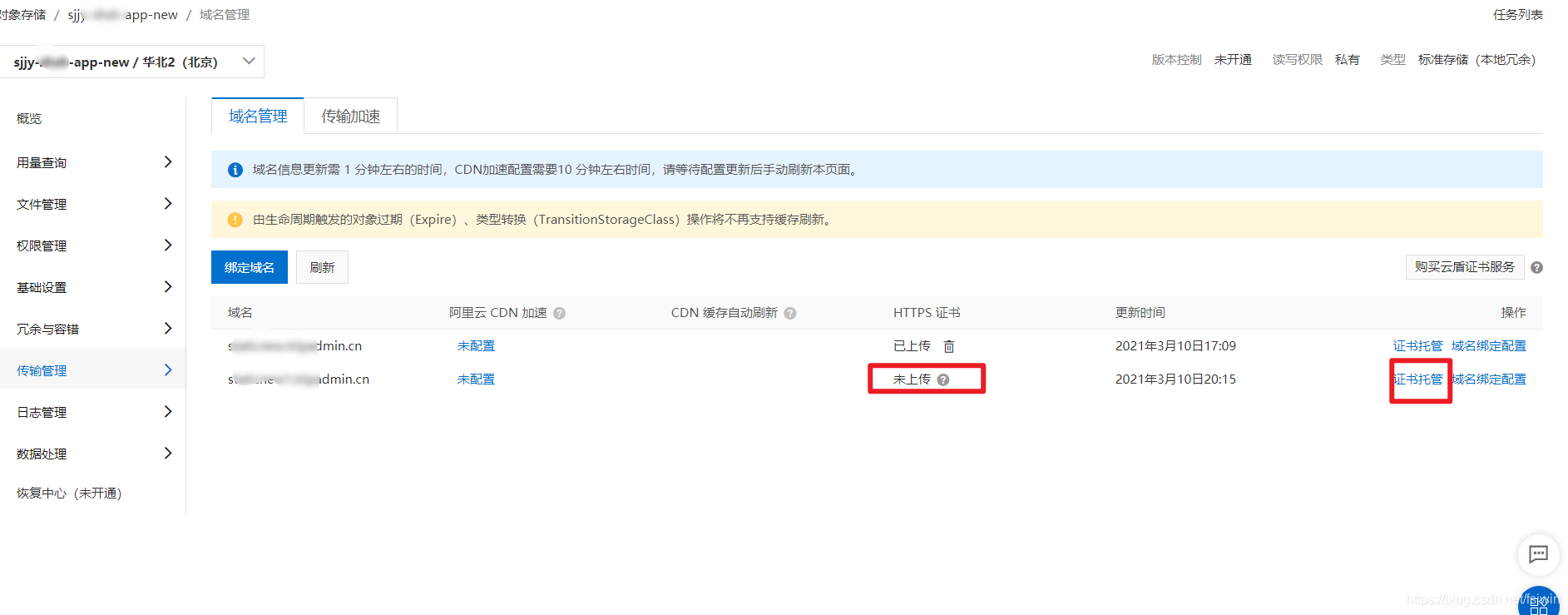This screenshot has height=615, width=1568.
Task: Click 域名绑定配置 in the 20:15 row
Action: [1489, 379]
